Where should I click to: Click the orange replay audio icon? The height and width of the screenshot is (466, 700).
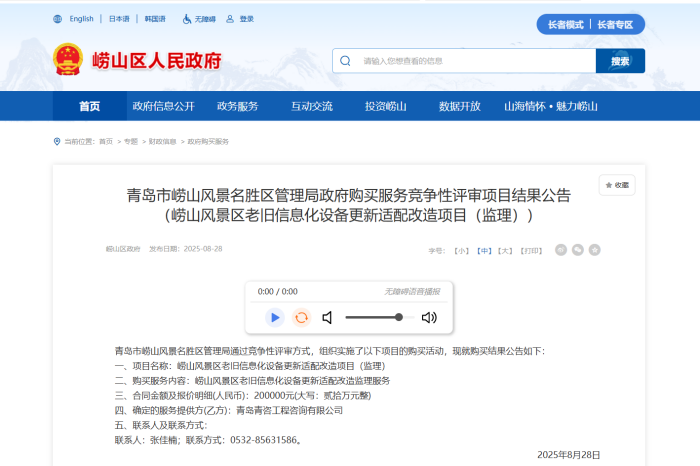[301, 317]
